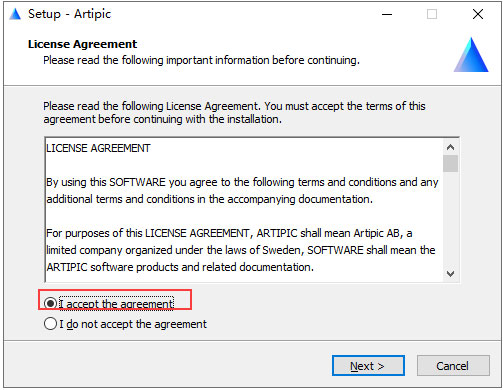Click the license scrollbar up arrow
This screenshot has height=390, width=503.
[x=450, y=147]
